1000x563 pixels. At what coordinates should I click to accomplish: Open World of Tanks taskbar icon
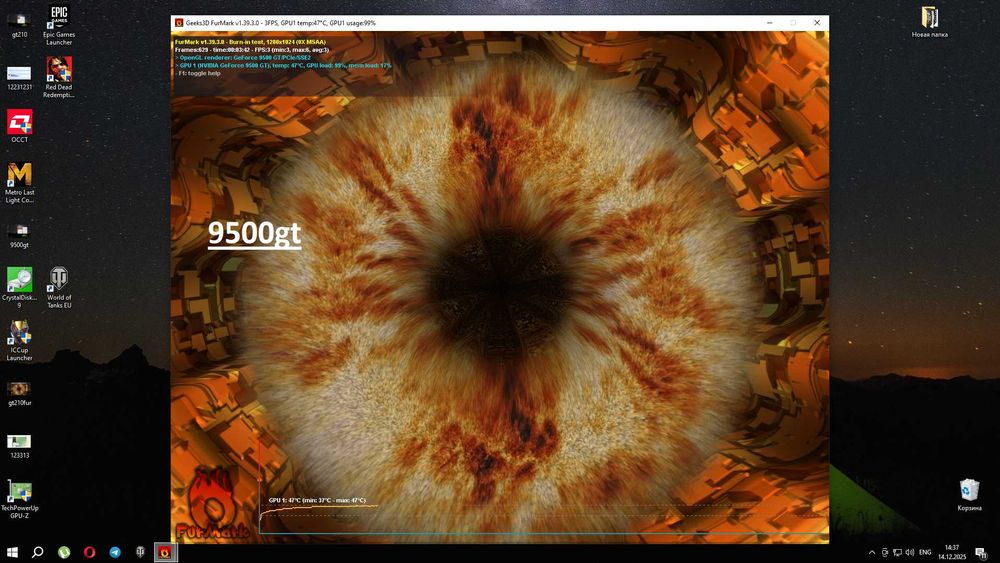[x=140, y=552]
